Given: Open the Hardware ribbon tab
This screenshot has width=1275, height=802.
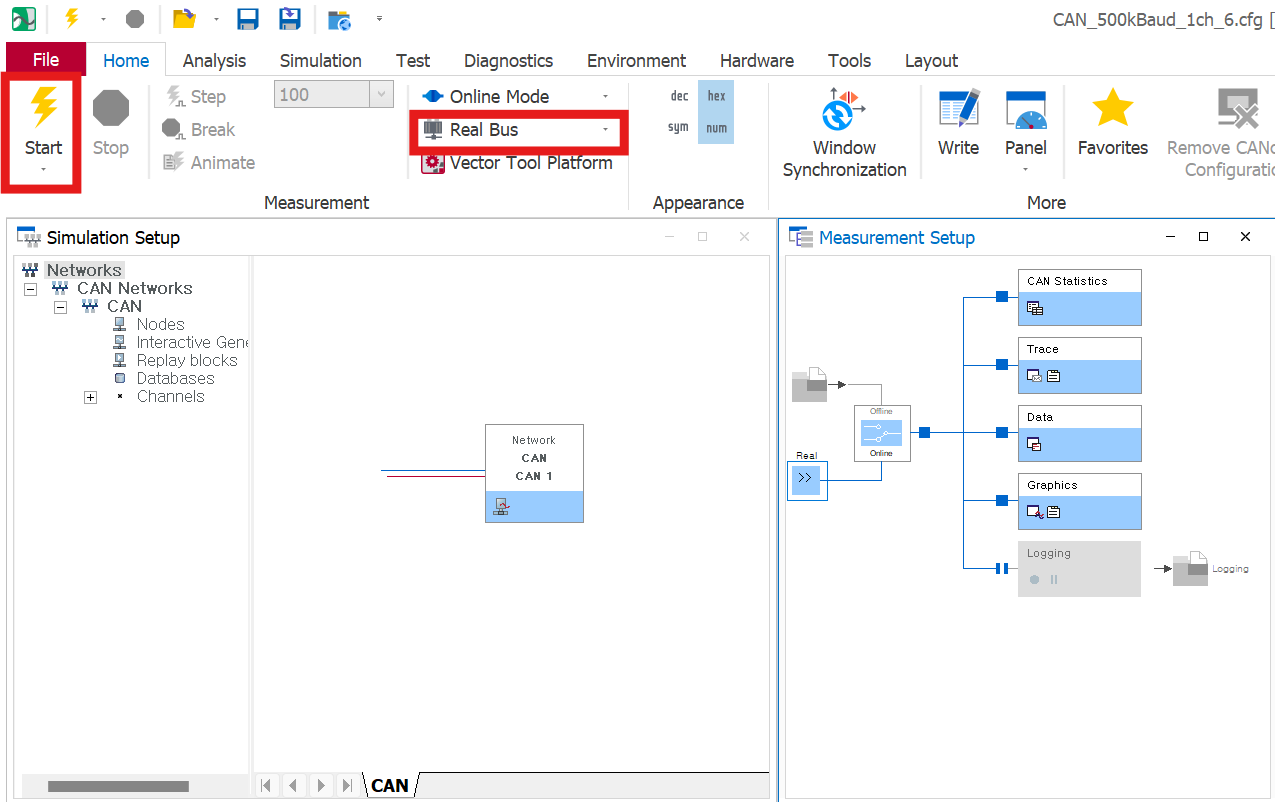Looking at the screenshot, I should [x=757, y=61].
